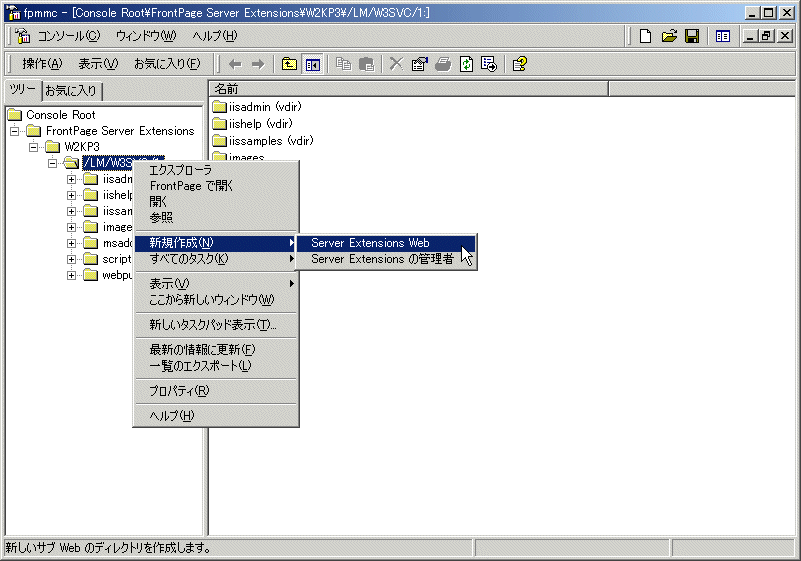Screen dimensions: 801x561
Task: Select プロパティ(R) in context menu
Action: (x=216, y=391)
